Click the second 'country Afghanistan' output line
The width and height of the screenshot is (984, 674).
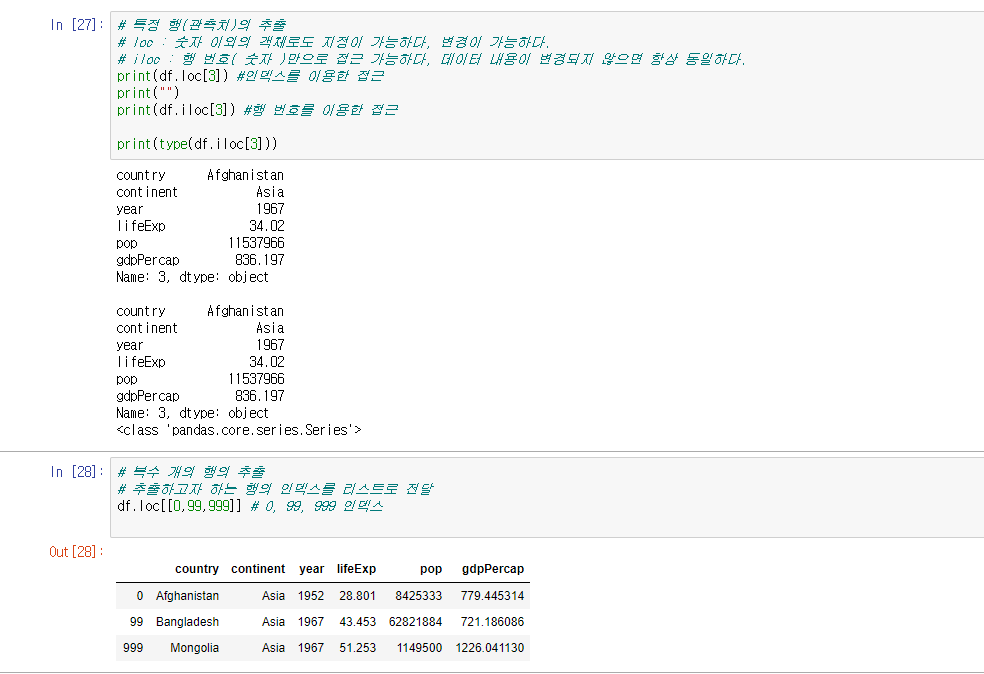[x=200, y=311]
